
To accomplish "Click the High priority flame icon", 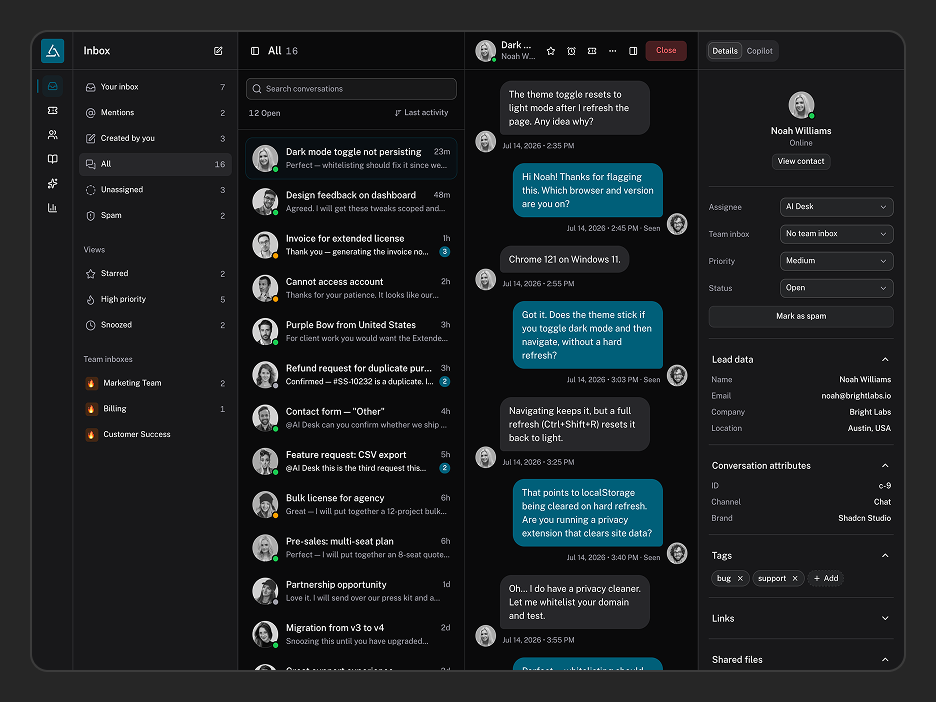I will [x=91, y=299].
